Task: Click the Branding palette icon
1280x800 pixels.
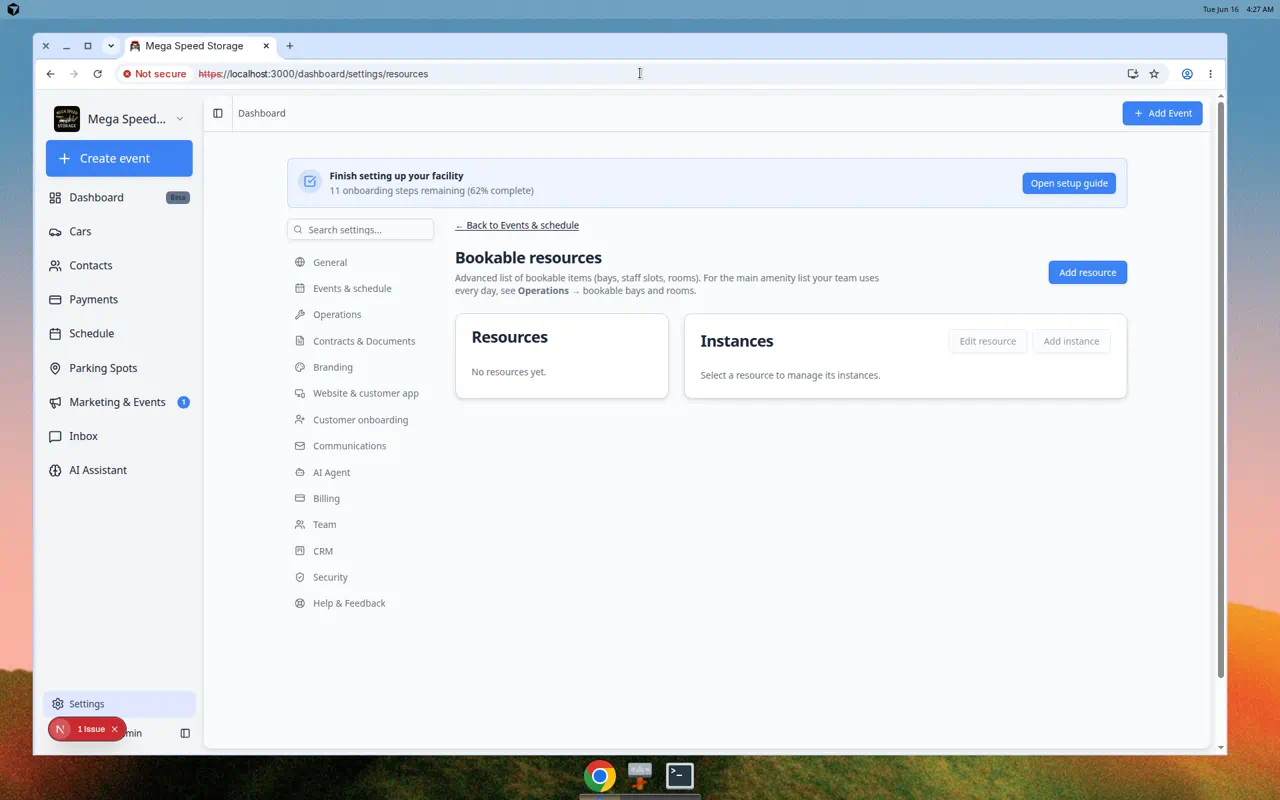Action: tap(300, 367)
